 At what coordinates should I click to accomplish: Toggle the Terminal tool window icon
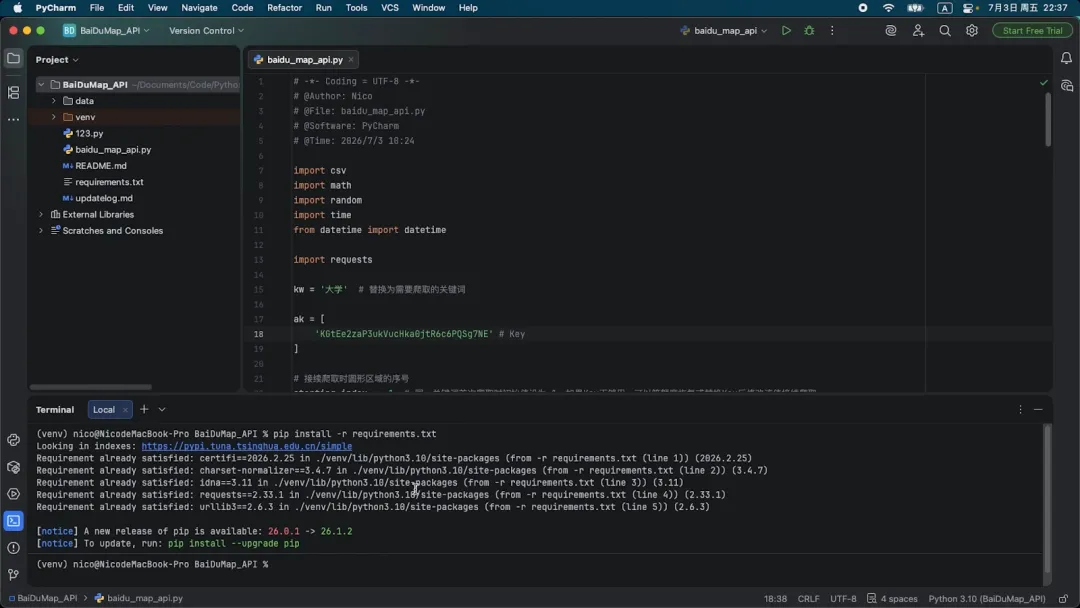point(13,521)
